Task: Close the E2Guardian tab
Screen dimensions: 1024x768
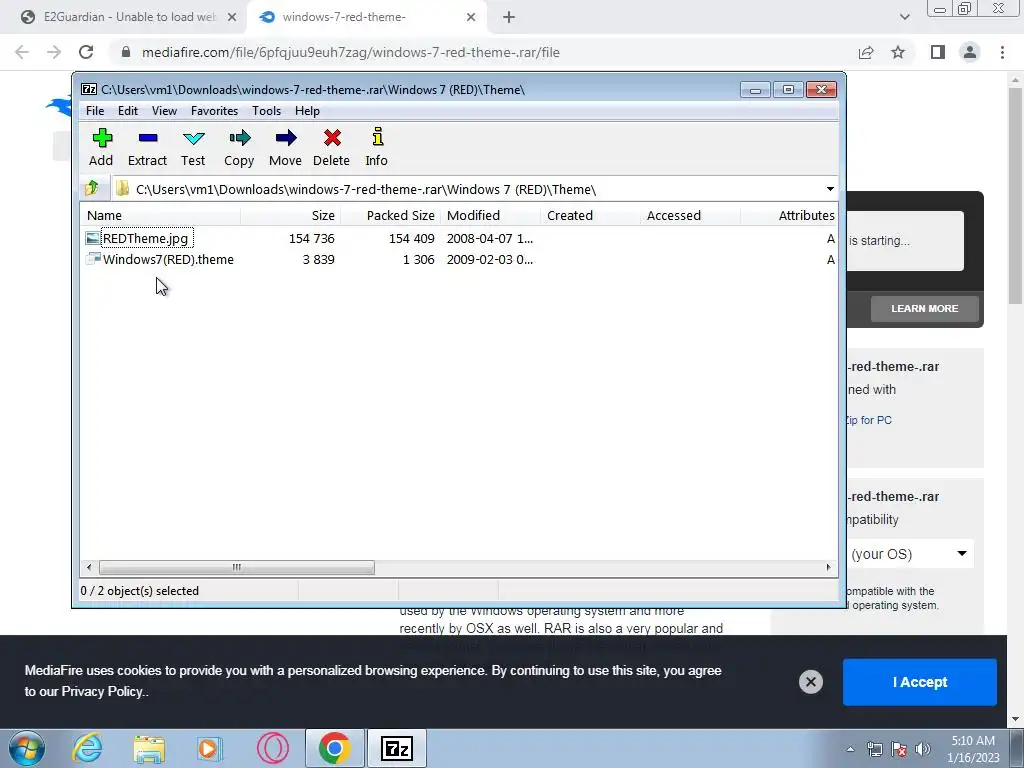Action: (x=232, y=18)
